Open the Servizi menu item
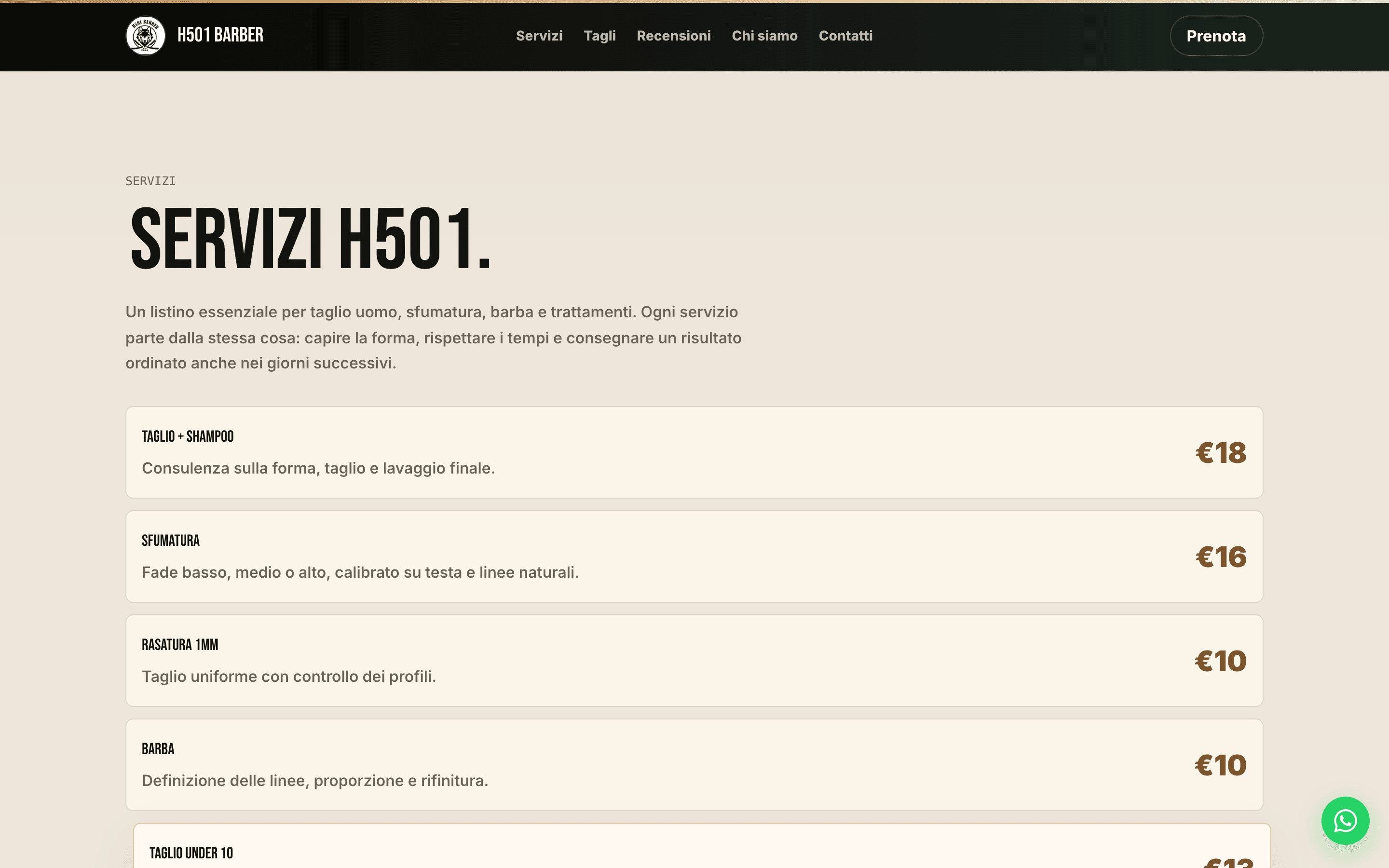 [x=539, y=36]
